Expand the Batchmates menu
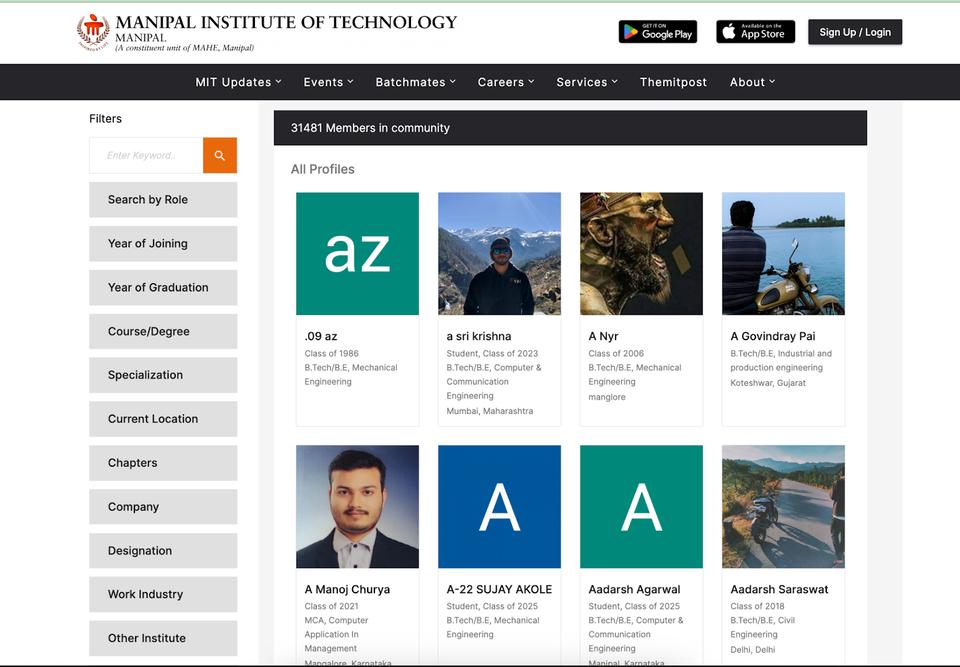The width and height of the screenshot is (960, 667). pos(416,82)
